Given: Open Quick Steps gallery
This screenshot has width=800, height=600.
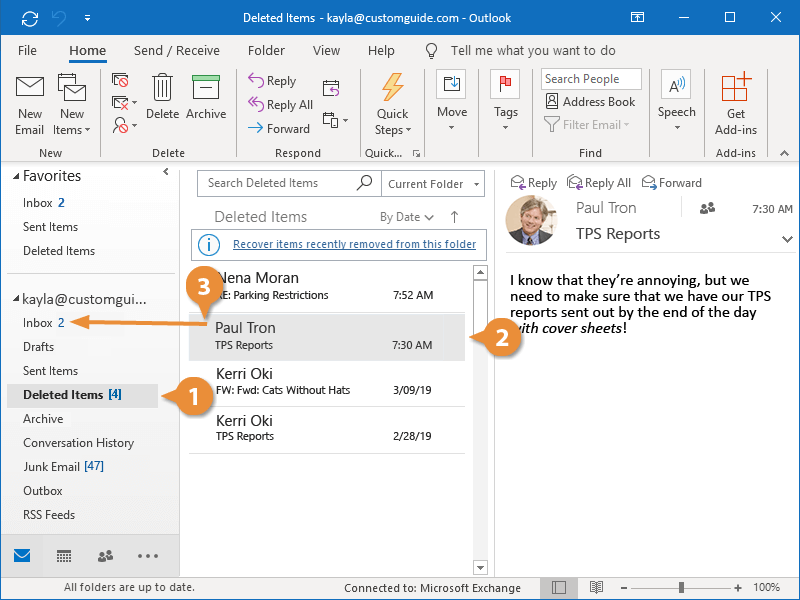Looking at the screenshot, I should [392, 105].
